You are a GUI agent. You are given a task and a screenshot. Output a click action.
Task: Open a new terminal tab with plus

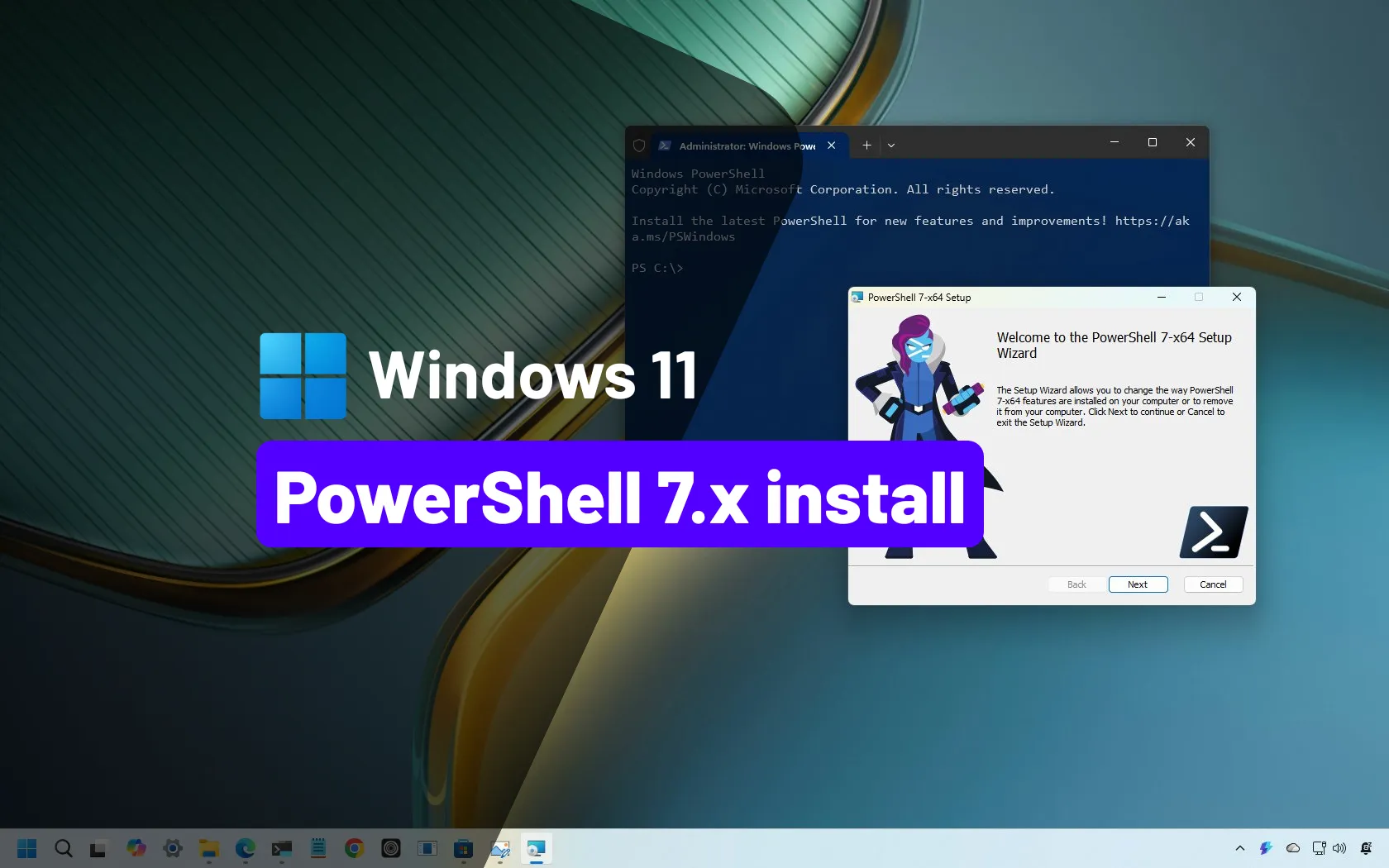tap(866, 145)
